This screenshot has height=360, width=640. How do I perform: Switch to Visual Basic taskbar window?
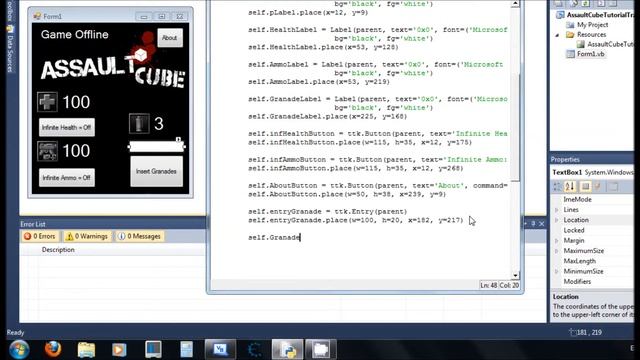coord(220,349)
